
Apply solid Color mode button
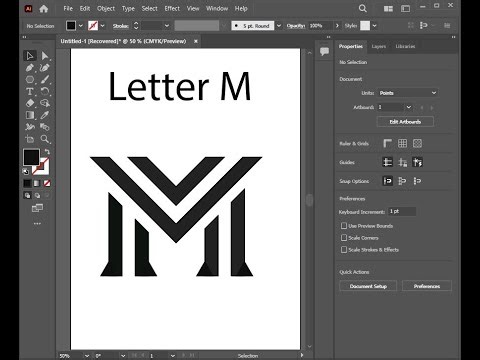[27, 183]
